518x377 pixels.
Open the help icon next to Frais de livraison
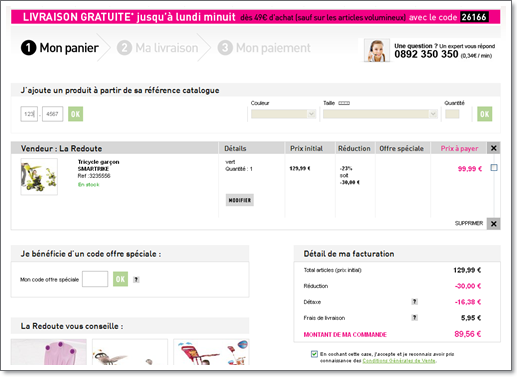click(x=414, y=318)
